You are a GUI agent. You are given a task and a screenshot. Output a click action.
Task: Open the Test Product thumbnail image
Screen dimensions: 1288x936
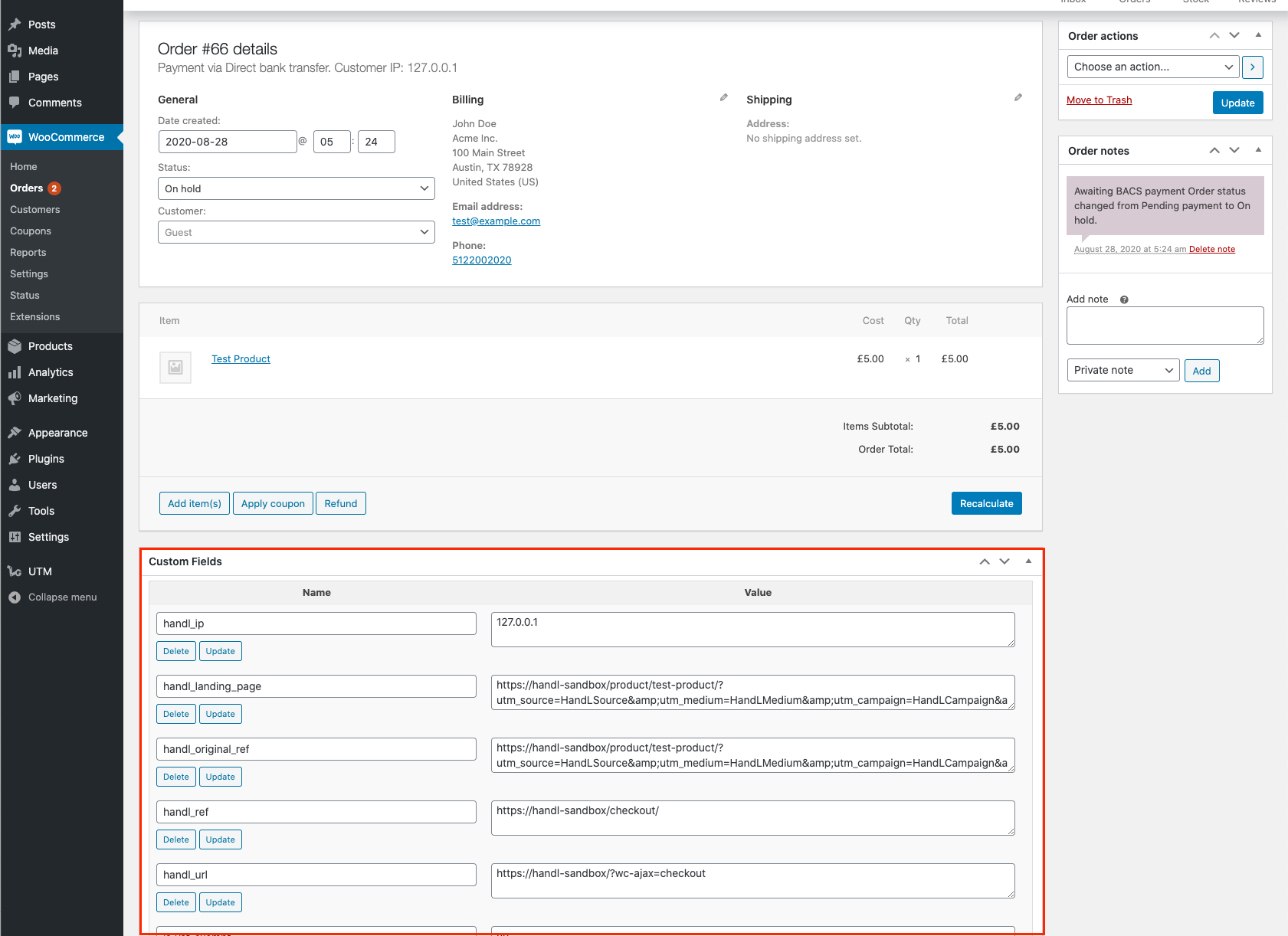tap(175, 368)
